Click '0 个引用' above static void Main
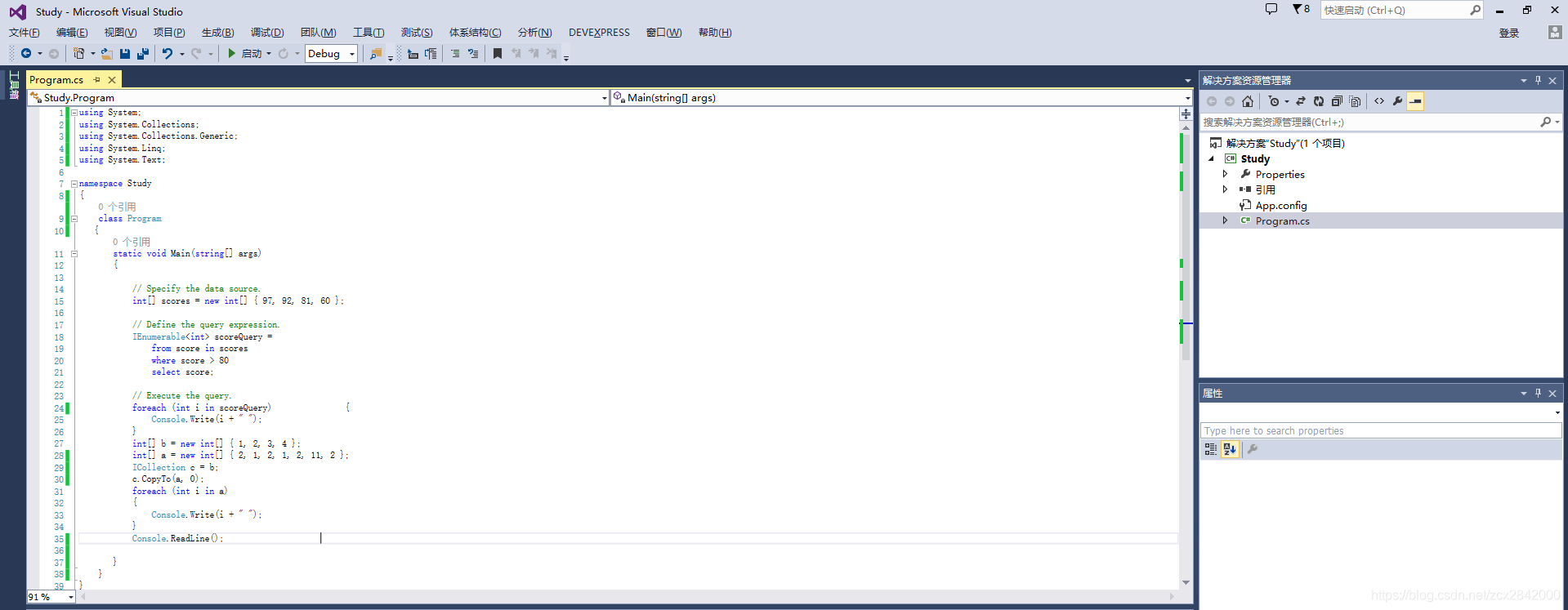This screenshot has width=1568, height=610. tap(132, 242)
